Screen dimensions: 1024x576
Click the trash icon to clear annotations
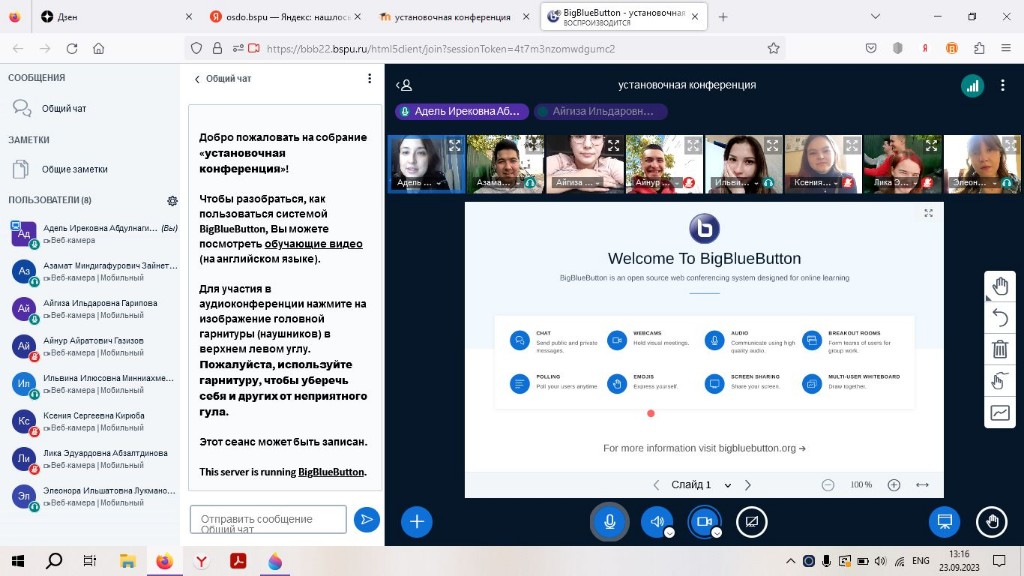coord(1000,349)
